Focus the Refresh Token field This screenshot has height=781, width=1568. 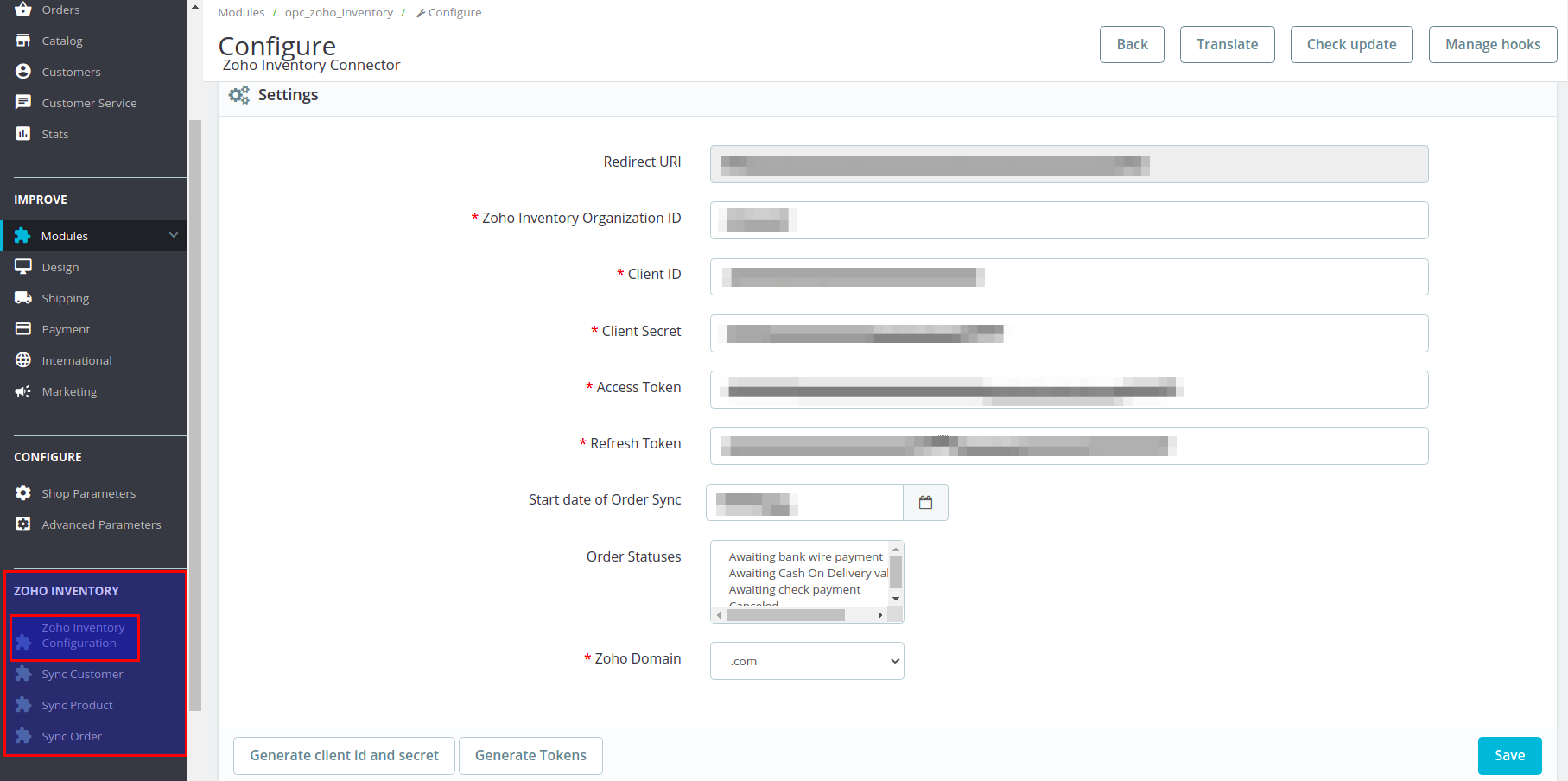pos(1069,446)
